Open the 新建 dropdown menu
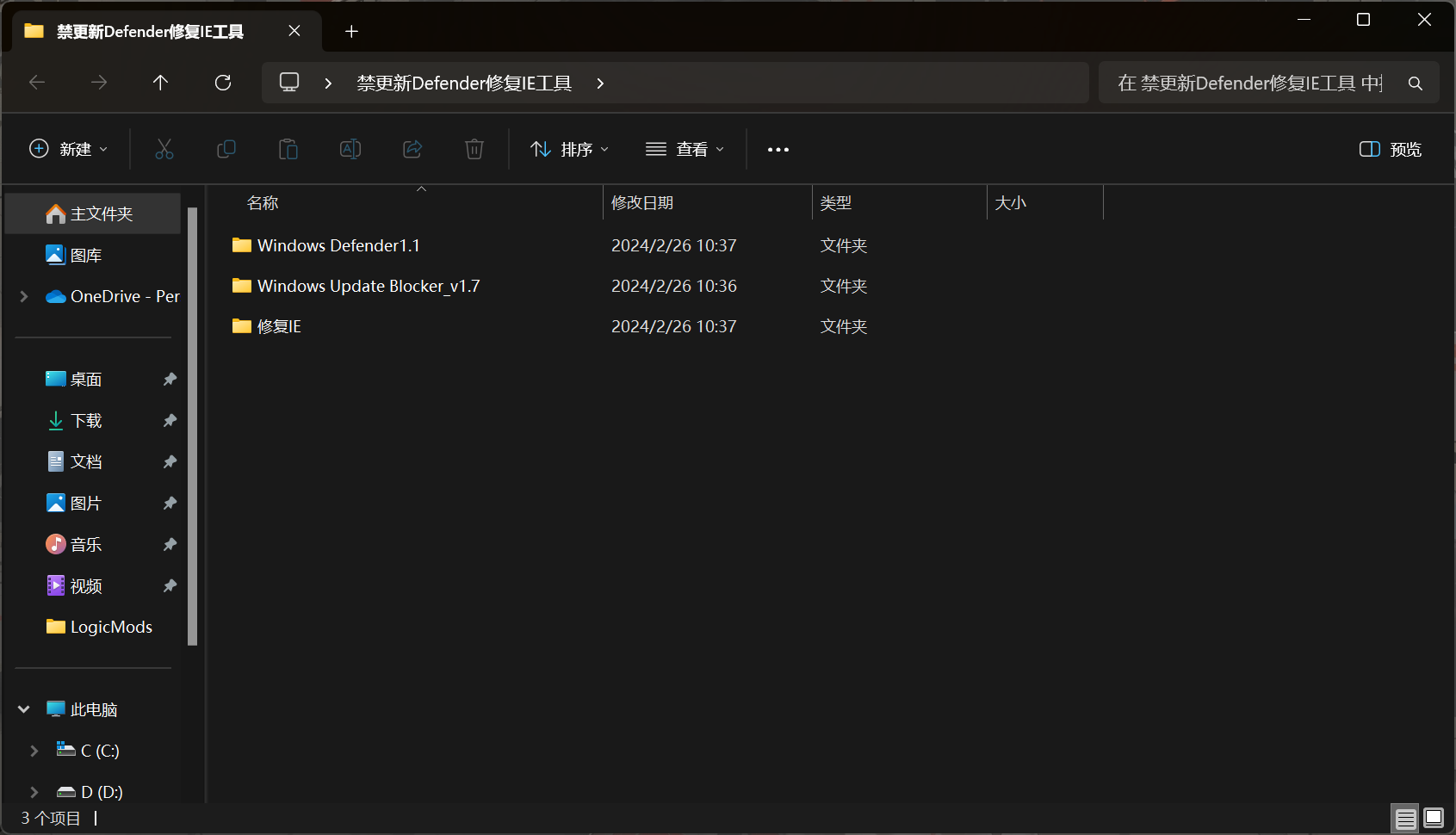 coord(69,149)
